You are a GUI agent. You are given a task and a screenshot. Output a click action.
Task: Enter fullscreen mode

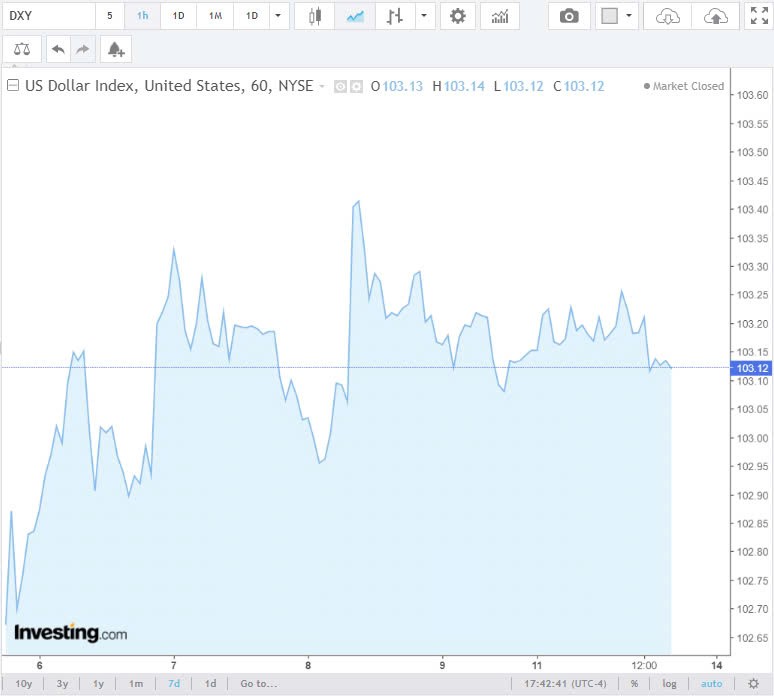[x=759, y=16]
